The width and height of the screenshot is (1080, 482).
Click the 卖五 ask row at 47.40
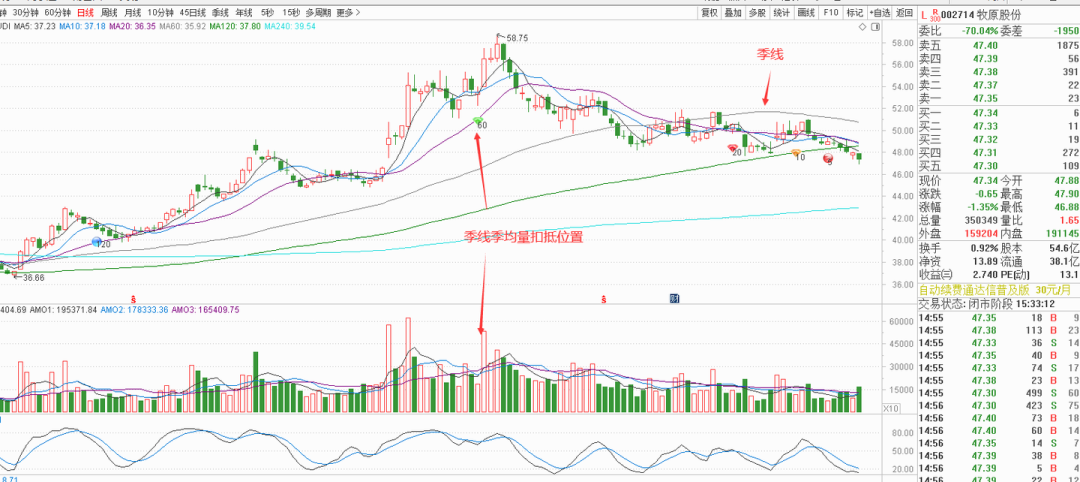coord(999,45)
